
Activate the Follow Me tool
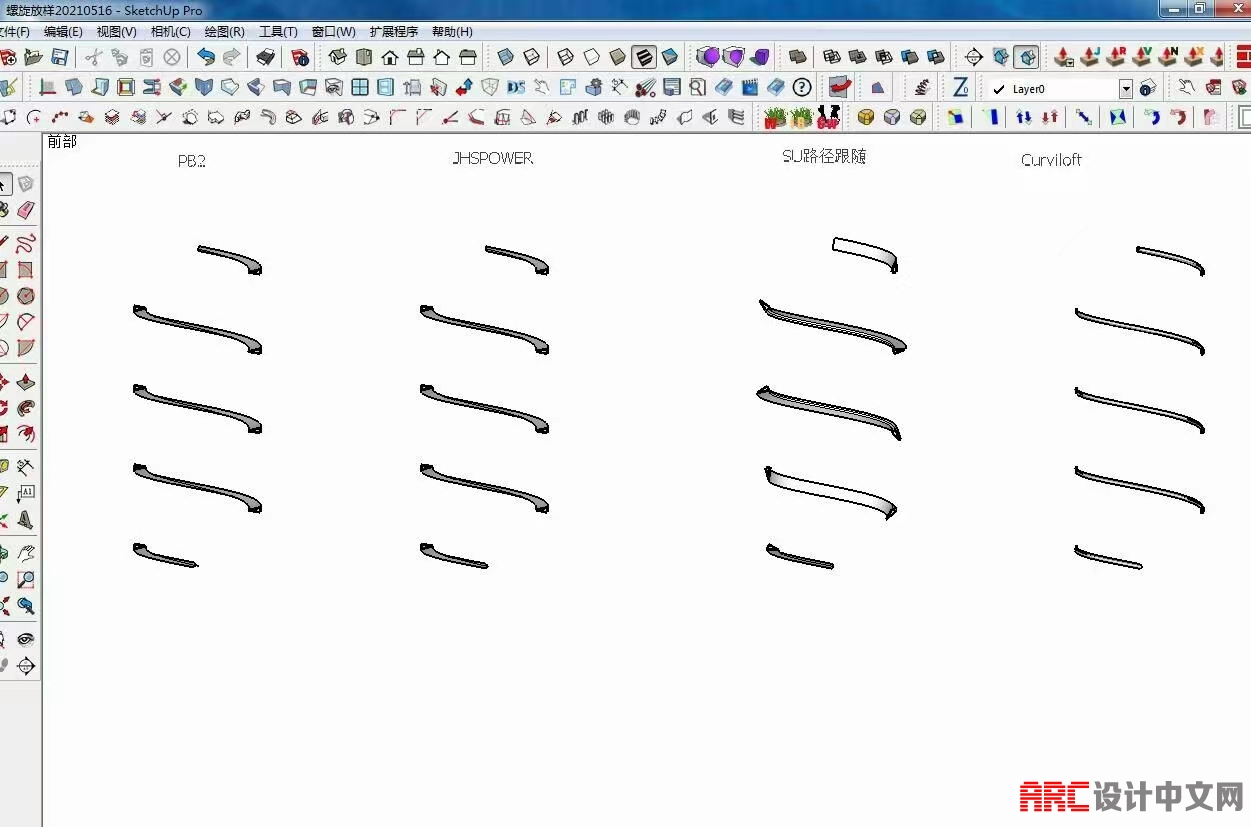click(x=26, y=408)
